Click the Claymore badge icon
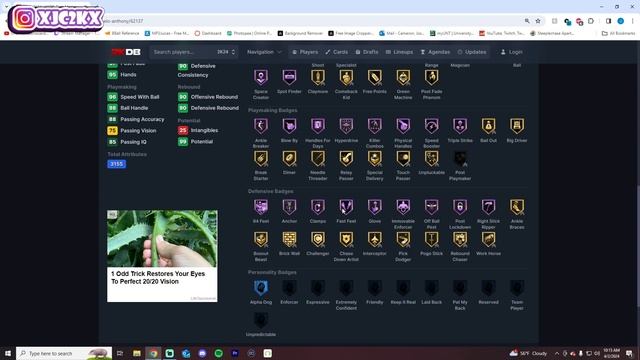Viewport: 640px width, 360px height. [x=318, y=77]
